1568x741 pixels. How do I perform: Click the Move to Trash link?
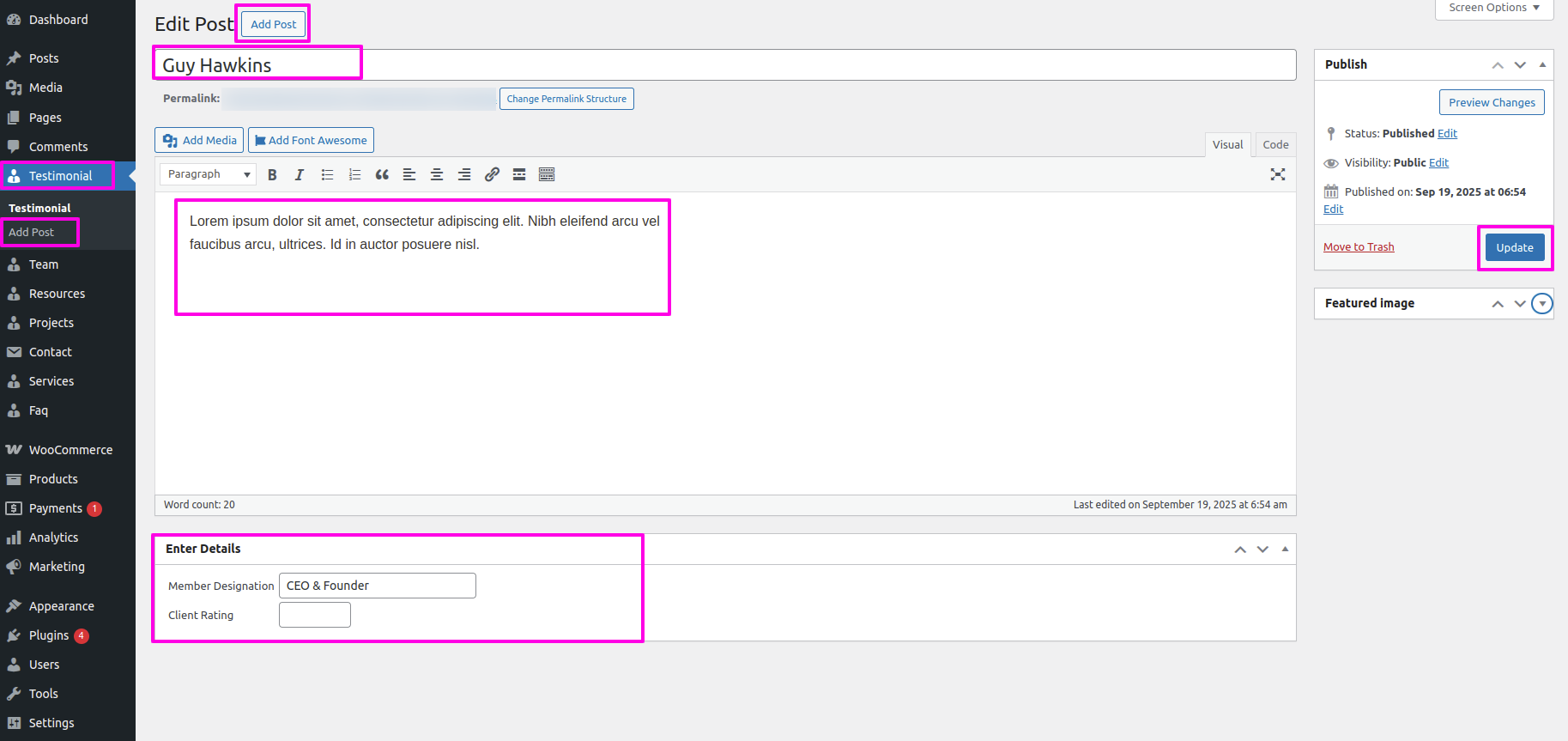[x=1359, y=247]
